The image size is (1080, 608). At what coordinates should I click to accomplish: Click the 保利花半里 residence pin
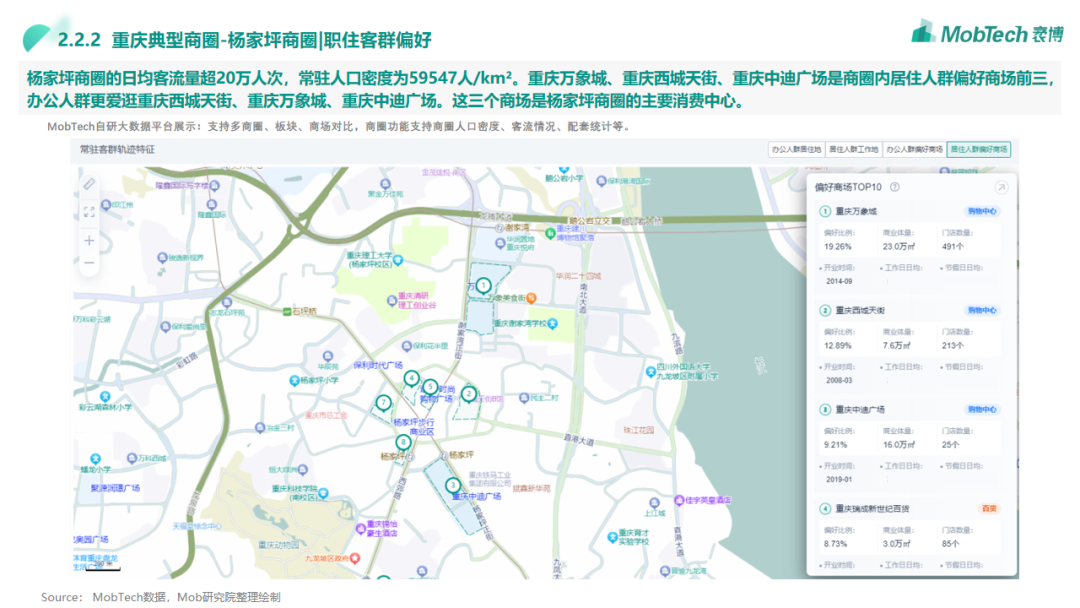406,346
